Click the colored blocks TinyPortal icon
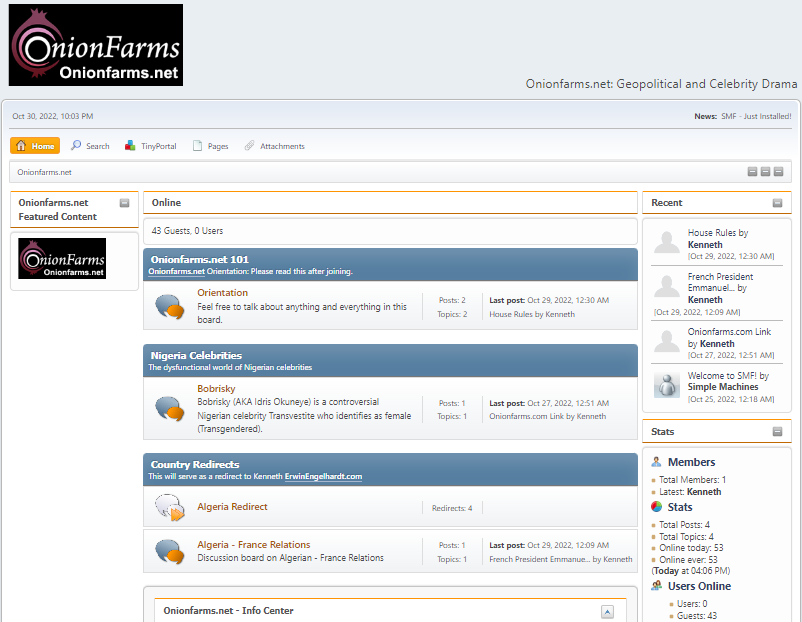 [x=130, y=146]
